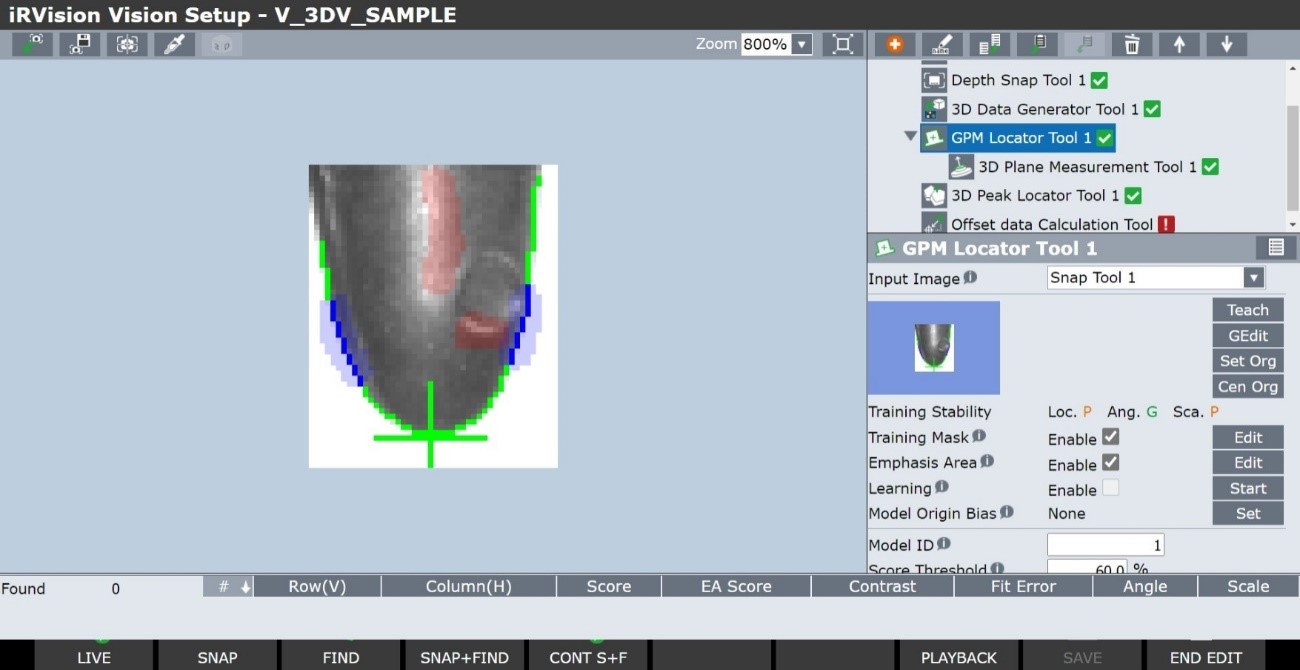Toggle the Learning Enable checkbox
Screen dimensions: 1300x670
click(1110, 488)
